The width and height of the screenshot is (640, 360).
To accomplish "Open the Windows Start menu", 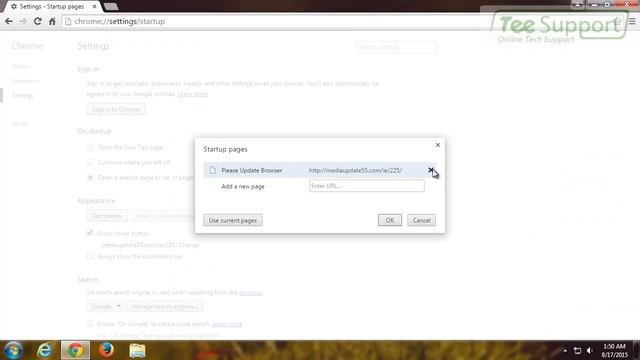I will point(13,350).
